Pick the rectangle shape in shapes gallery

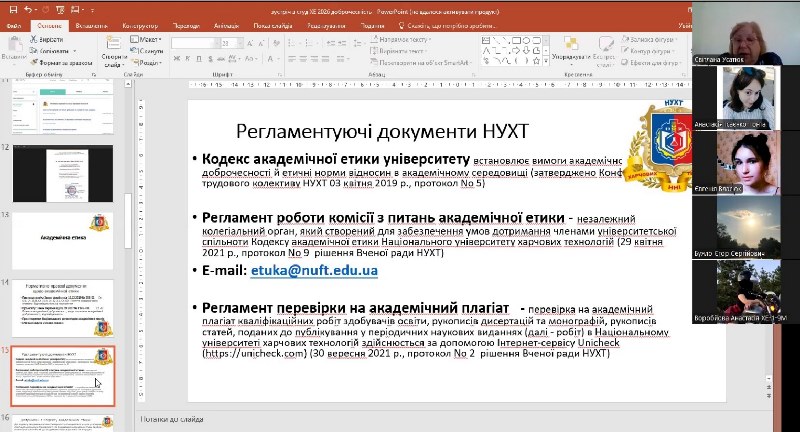516,40
